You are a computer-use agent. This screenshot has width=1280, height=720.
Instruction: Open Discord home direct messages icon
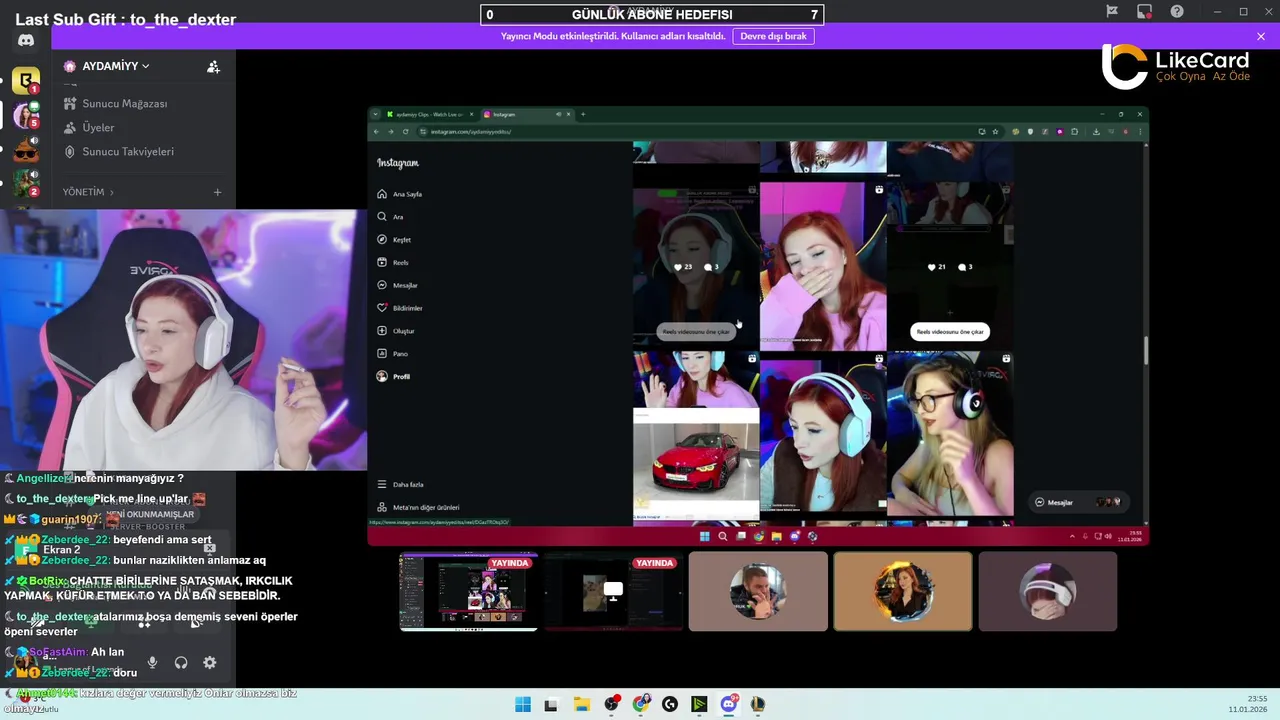tap(26, 40)
